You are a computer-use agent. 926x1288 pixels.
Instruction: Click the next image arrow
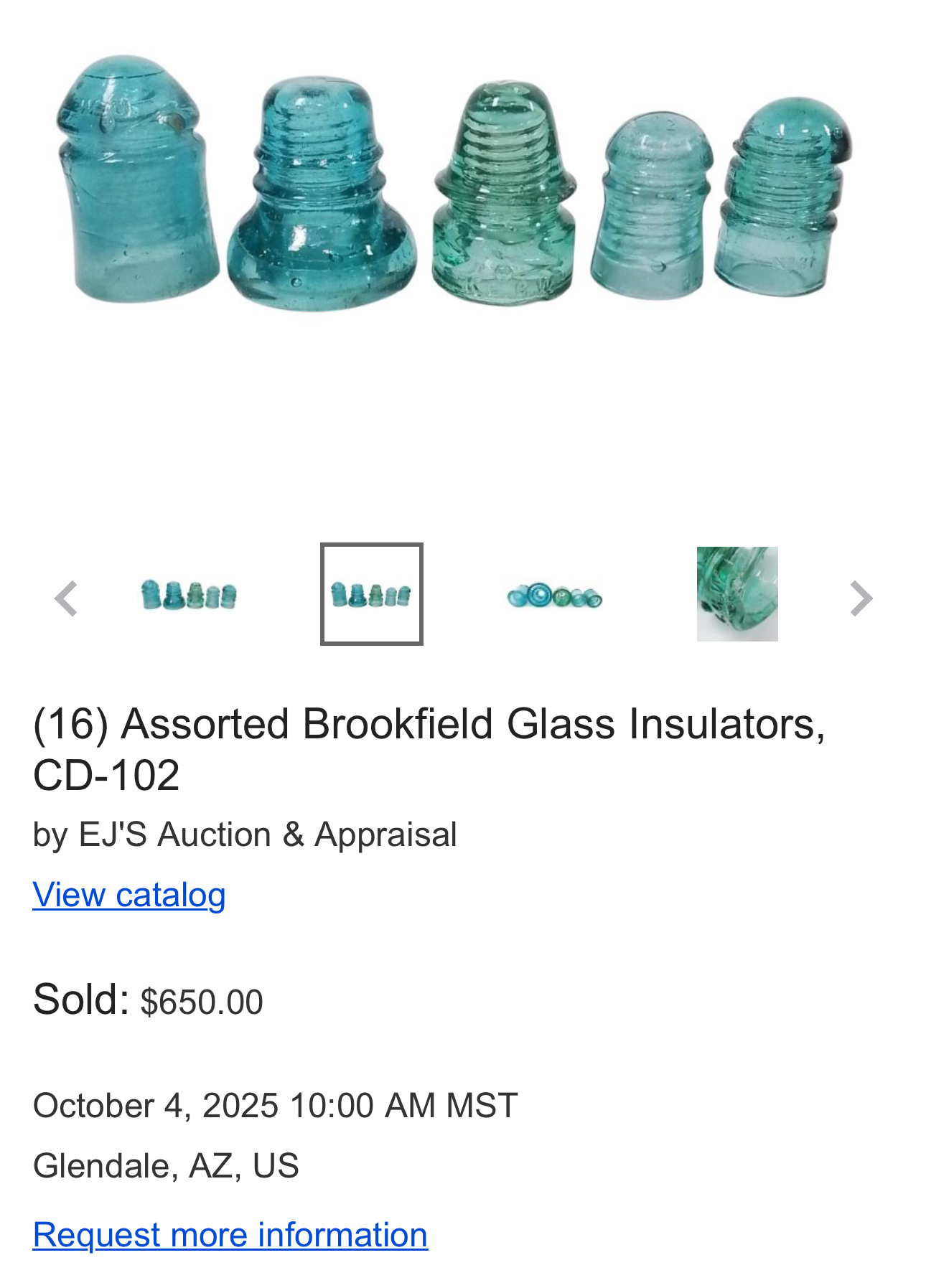(860, 598)
